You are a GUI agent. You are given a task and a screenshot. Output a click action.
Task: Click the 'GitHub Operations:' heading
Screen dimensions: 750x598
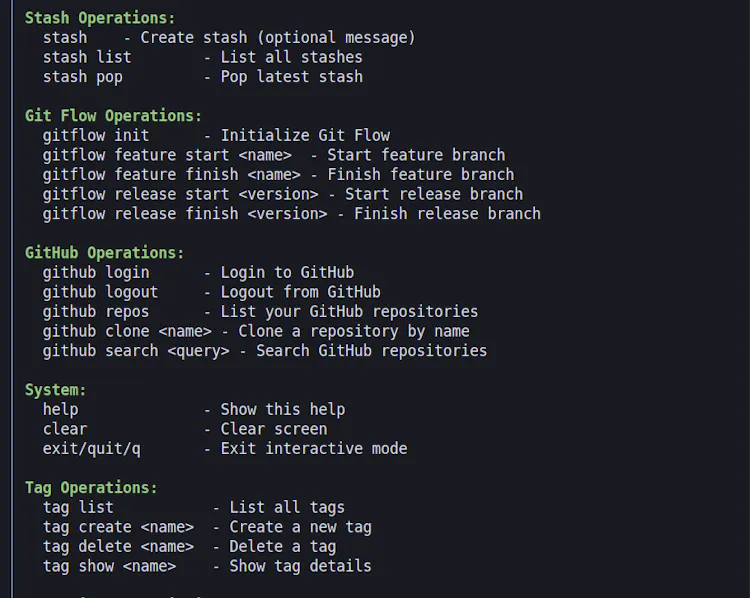(x=104, y=253)
